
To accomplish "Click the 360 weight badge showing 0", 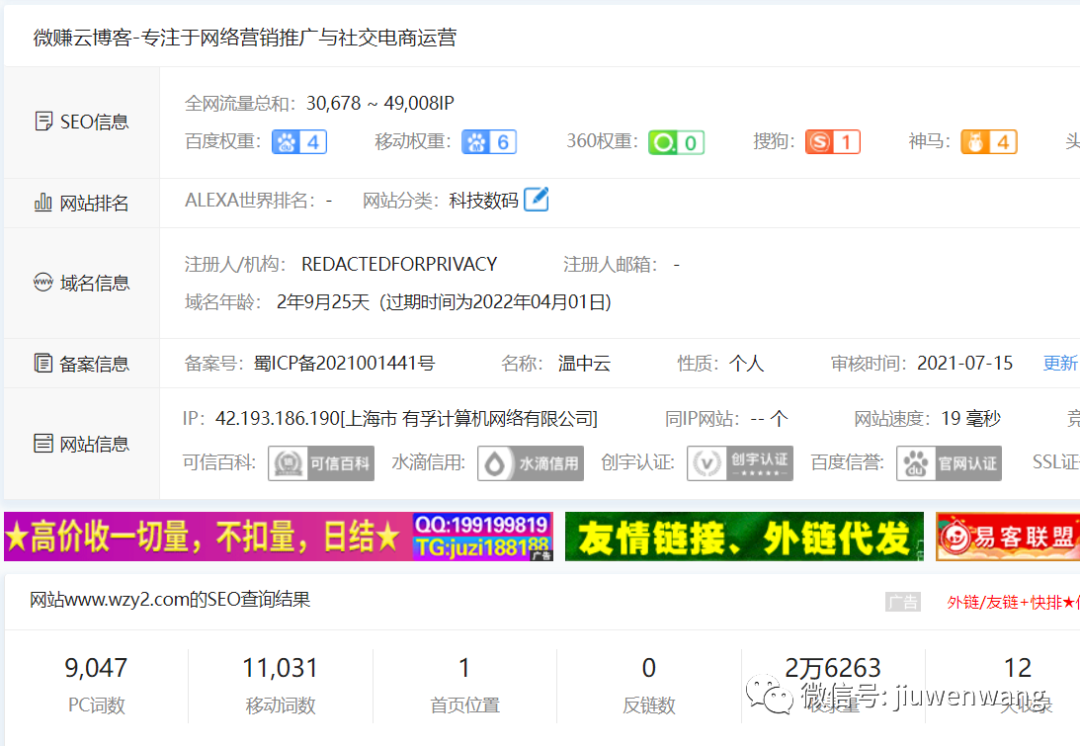I will point(676,143).
